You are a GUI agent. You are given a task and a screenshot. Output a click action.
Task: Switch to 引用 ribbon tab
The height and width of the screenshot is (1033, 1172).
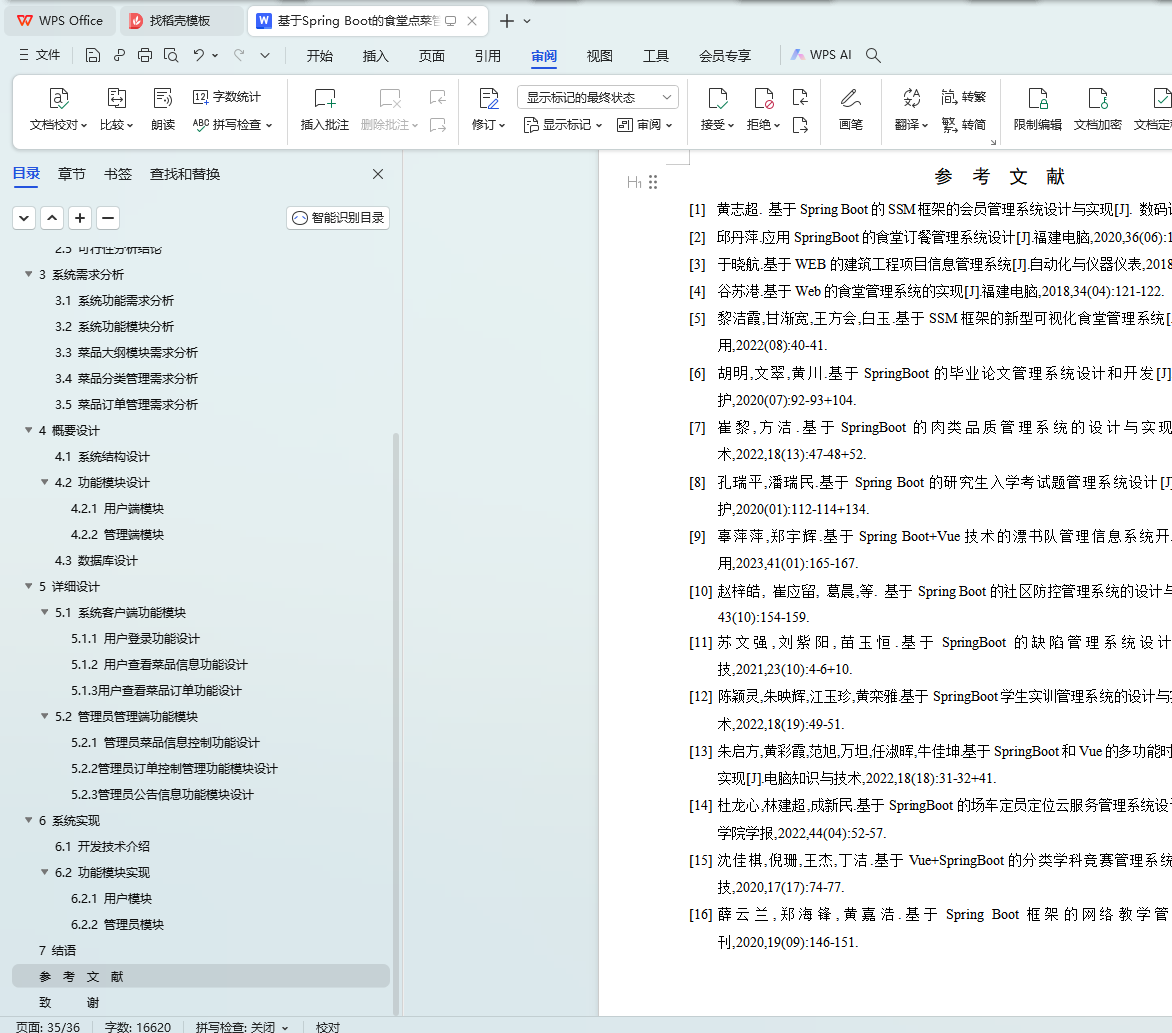(487, 56)
